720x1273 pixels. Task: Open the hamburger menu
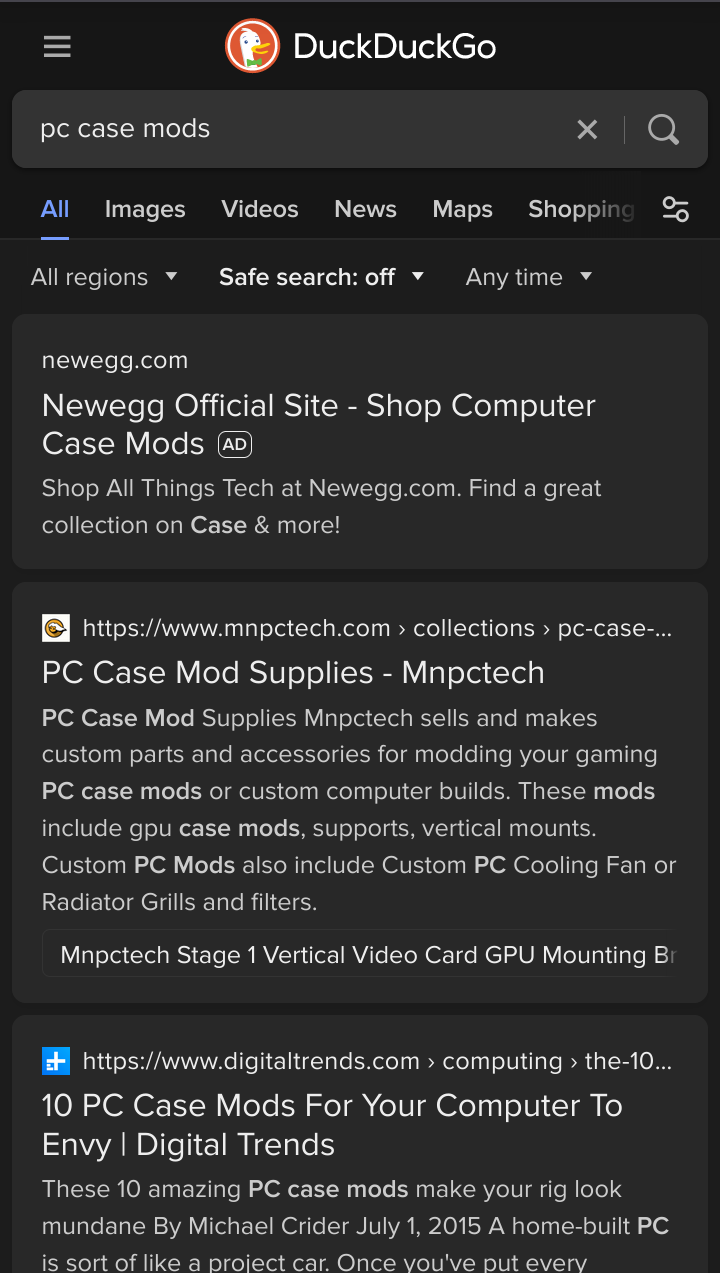pos(57,47)
